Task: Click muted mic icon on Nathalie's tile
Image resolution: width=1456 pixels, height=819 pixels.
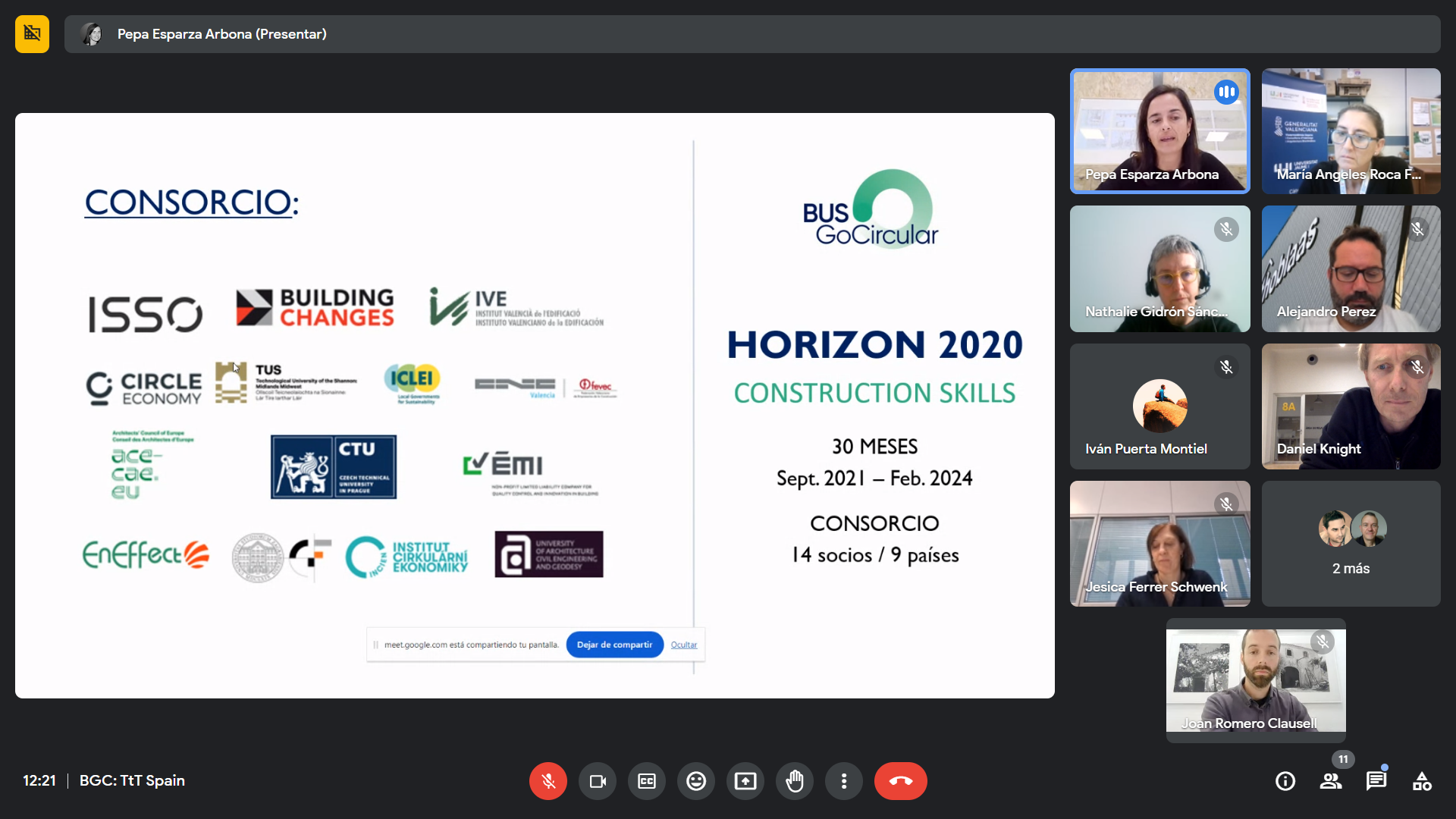Action: [x=1226, y=229]
